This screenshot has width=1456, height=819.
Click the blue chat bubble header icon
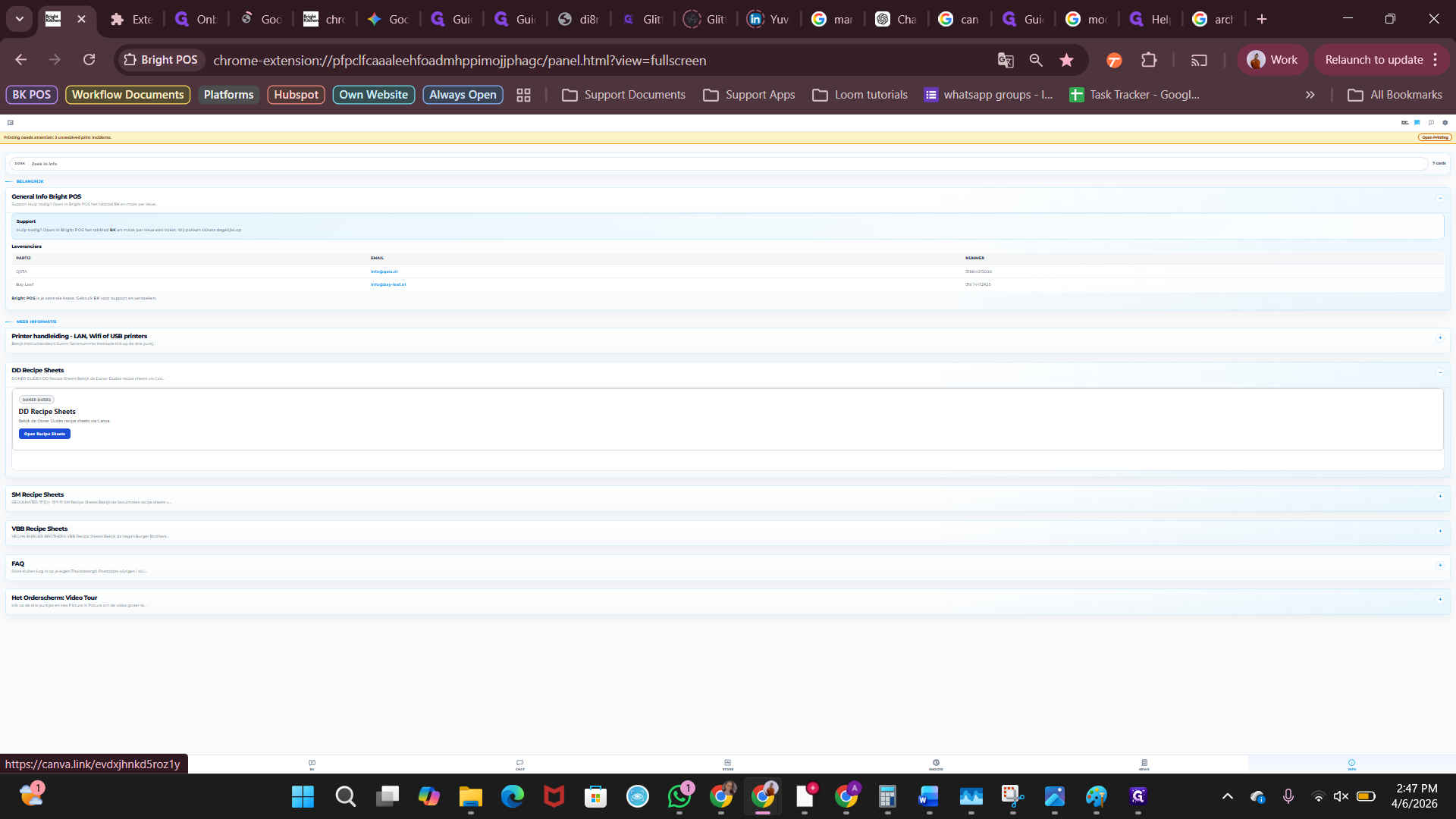[1417, 122]
